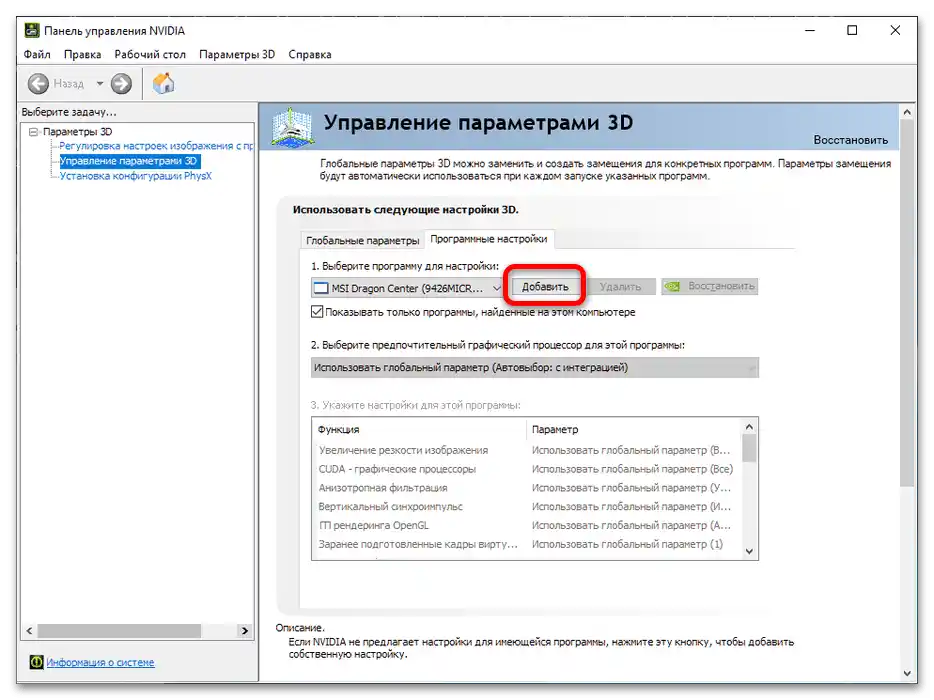The width and height of the screenshot is (934, 700).
Task: Click the Восстановить link in header
Action: [x=851, y=140]
